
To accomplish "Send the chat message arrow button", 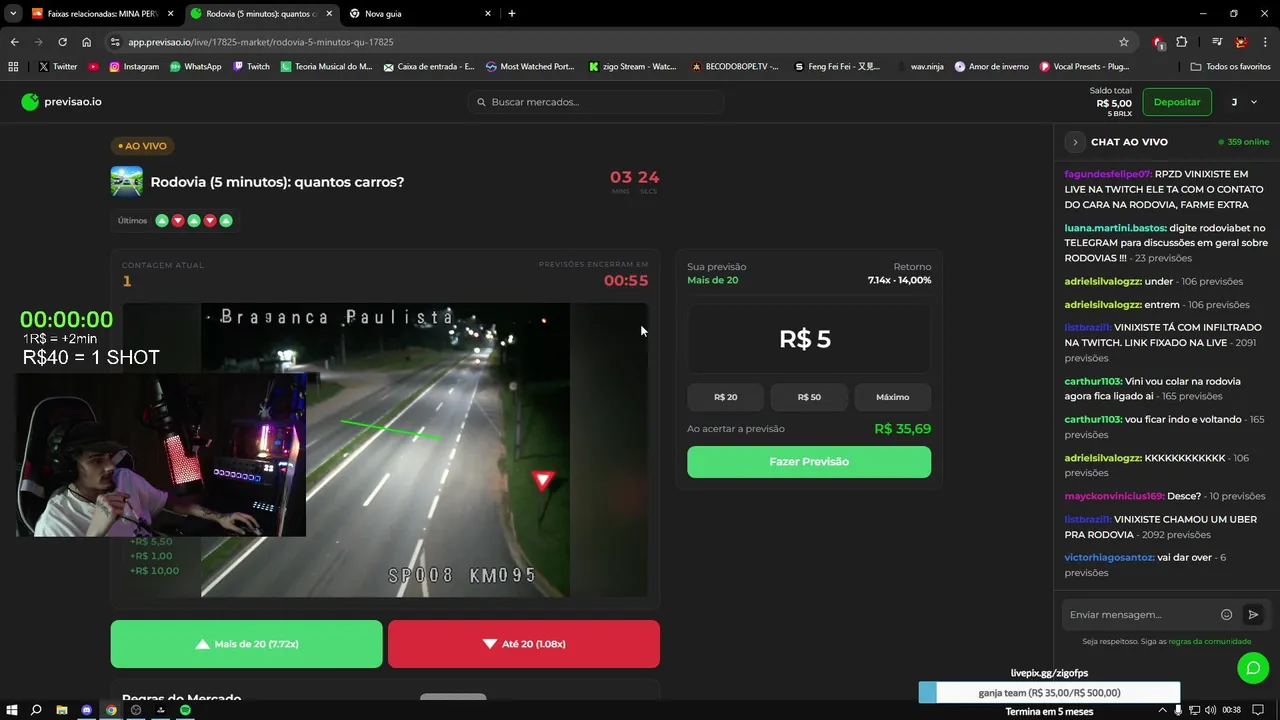I will pyautogui.click(x=1253, y=615).
